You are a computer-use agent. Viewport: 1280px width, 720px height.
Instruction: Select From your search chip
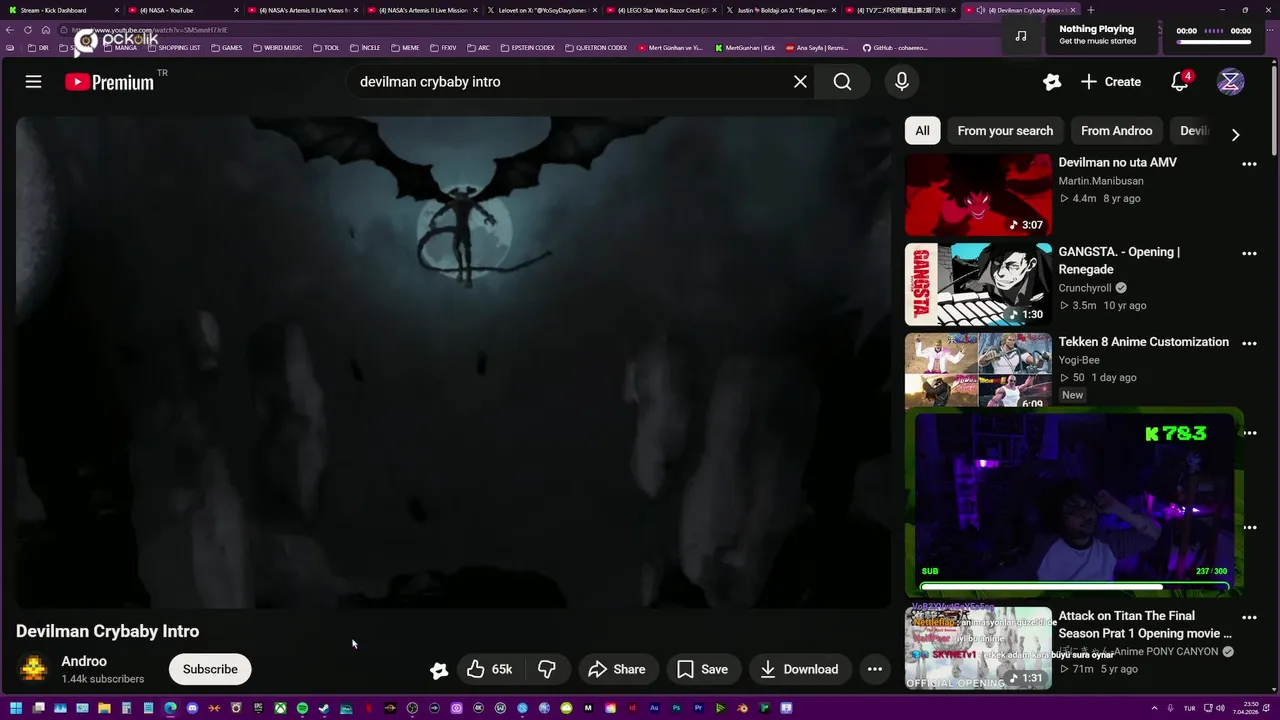tap(1005, 131)
